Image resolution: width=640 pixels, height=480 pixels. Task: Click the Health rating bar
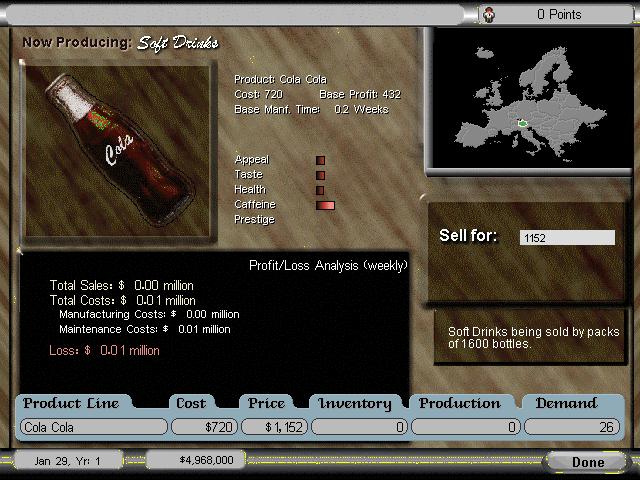320,190
